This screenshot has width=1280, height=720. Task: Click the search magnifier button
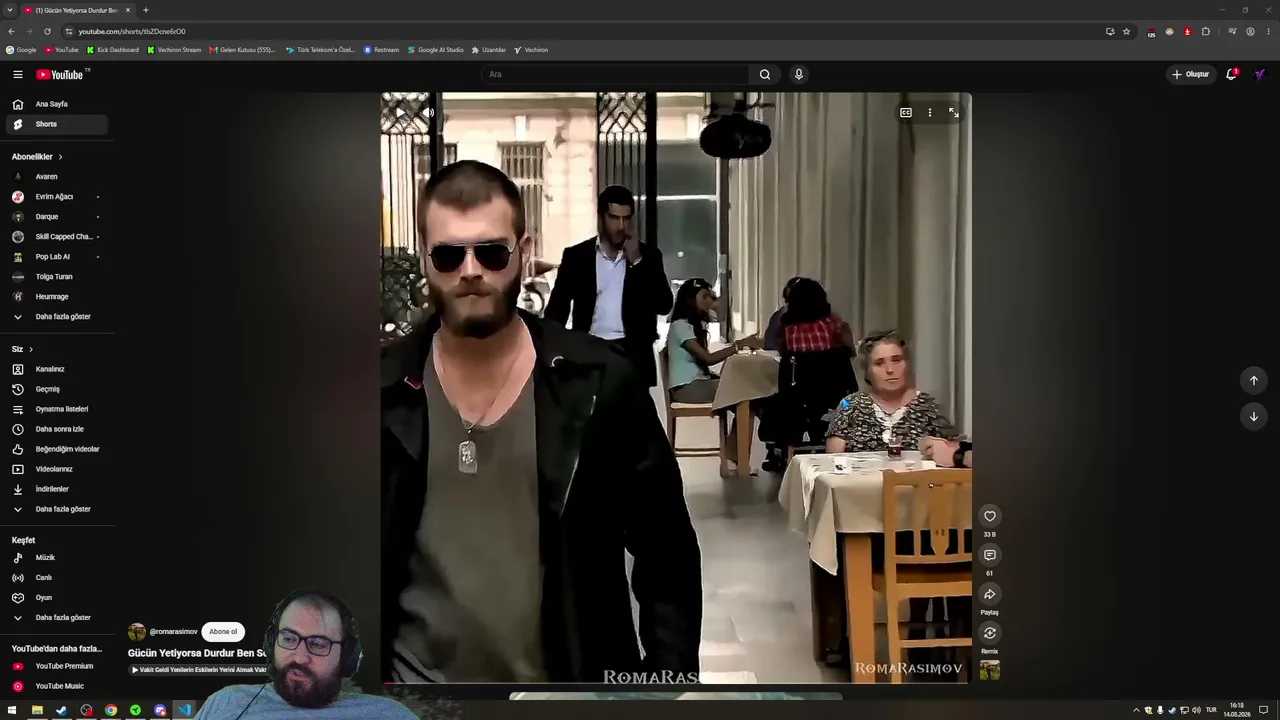click(765, 74)
